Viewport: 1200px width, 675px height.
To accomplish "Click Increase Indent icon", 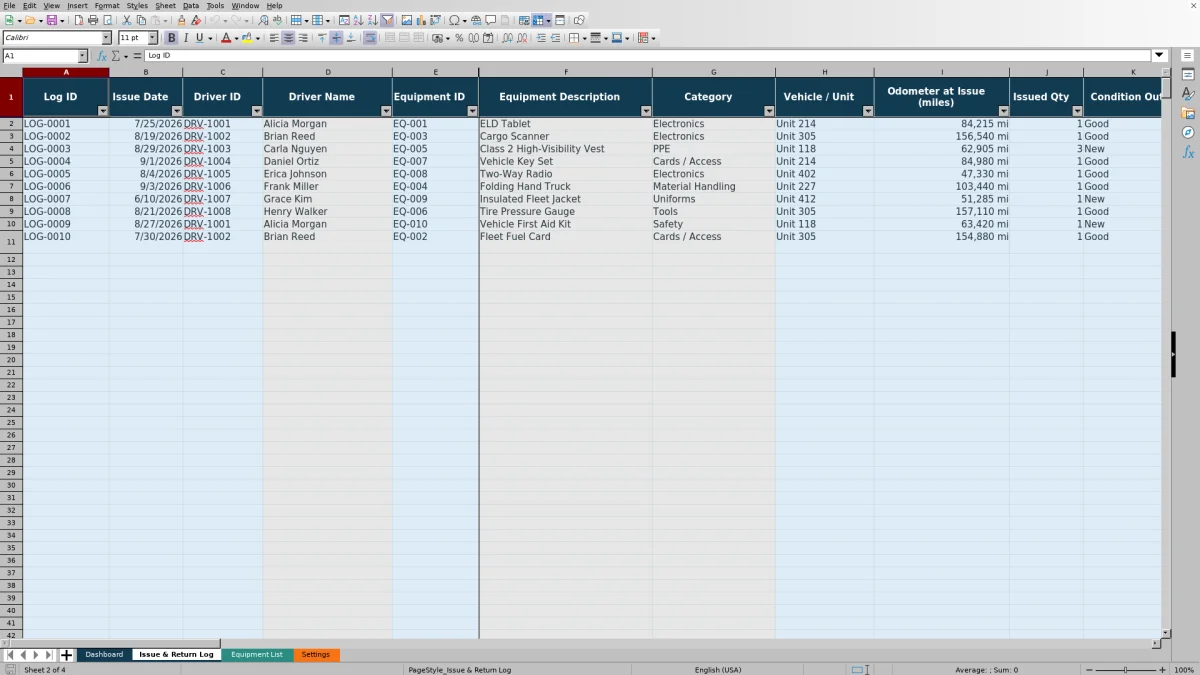I will pyautogui.click(x=541, y=38).
